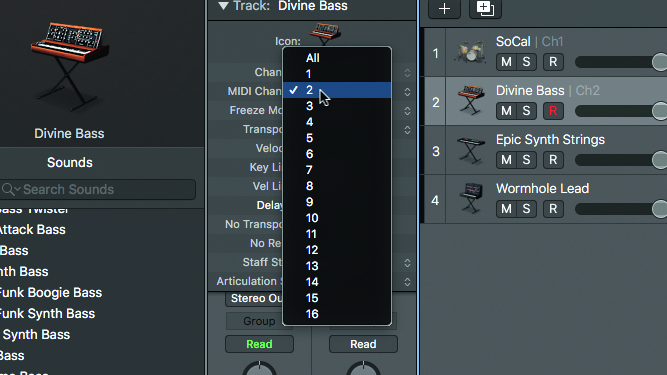
Task: Choose channel 12 in the menu
Action: [x=337, y=250]
